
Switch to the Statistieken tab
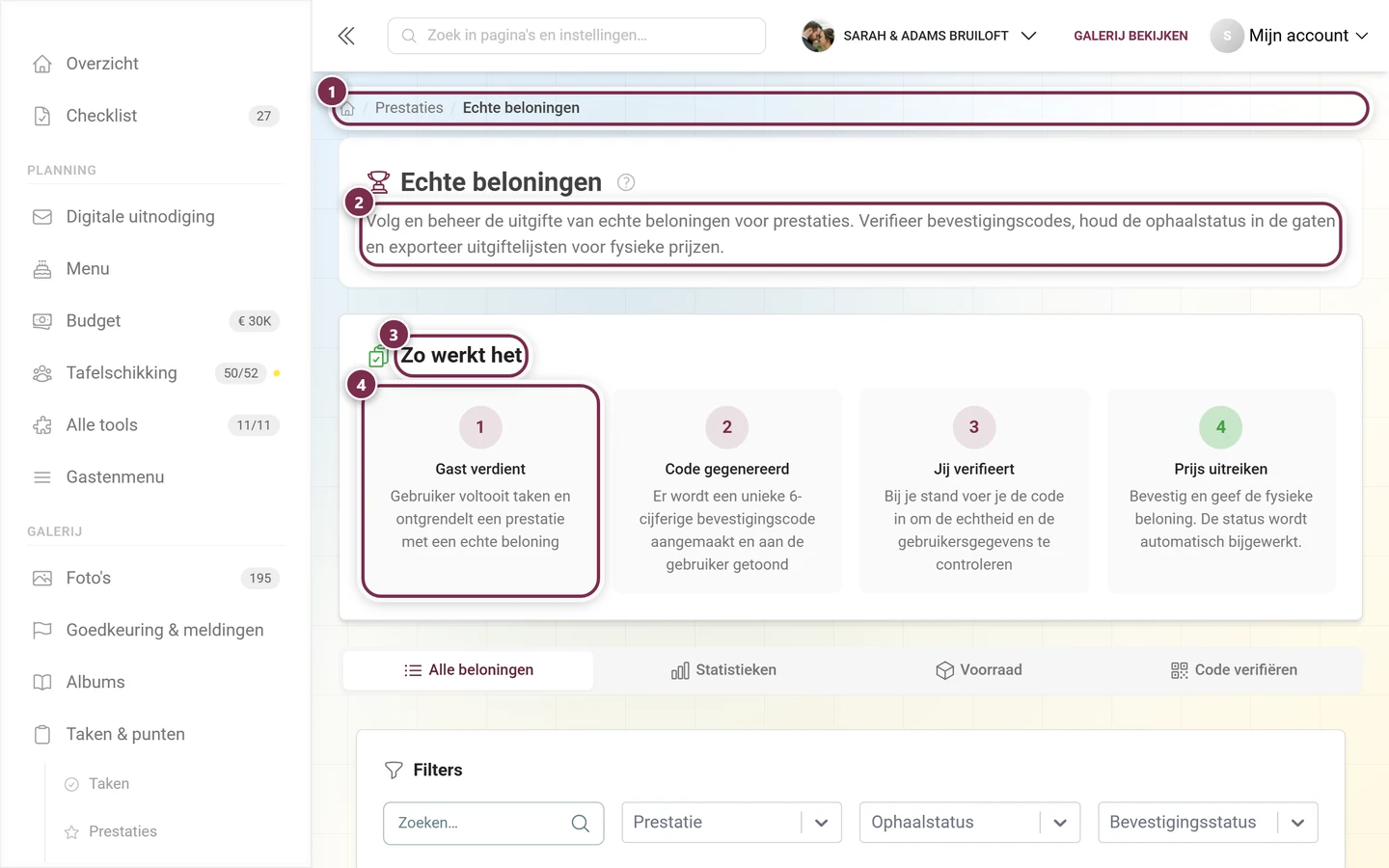(x=724, y=670)
